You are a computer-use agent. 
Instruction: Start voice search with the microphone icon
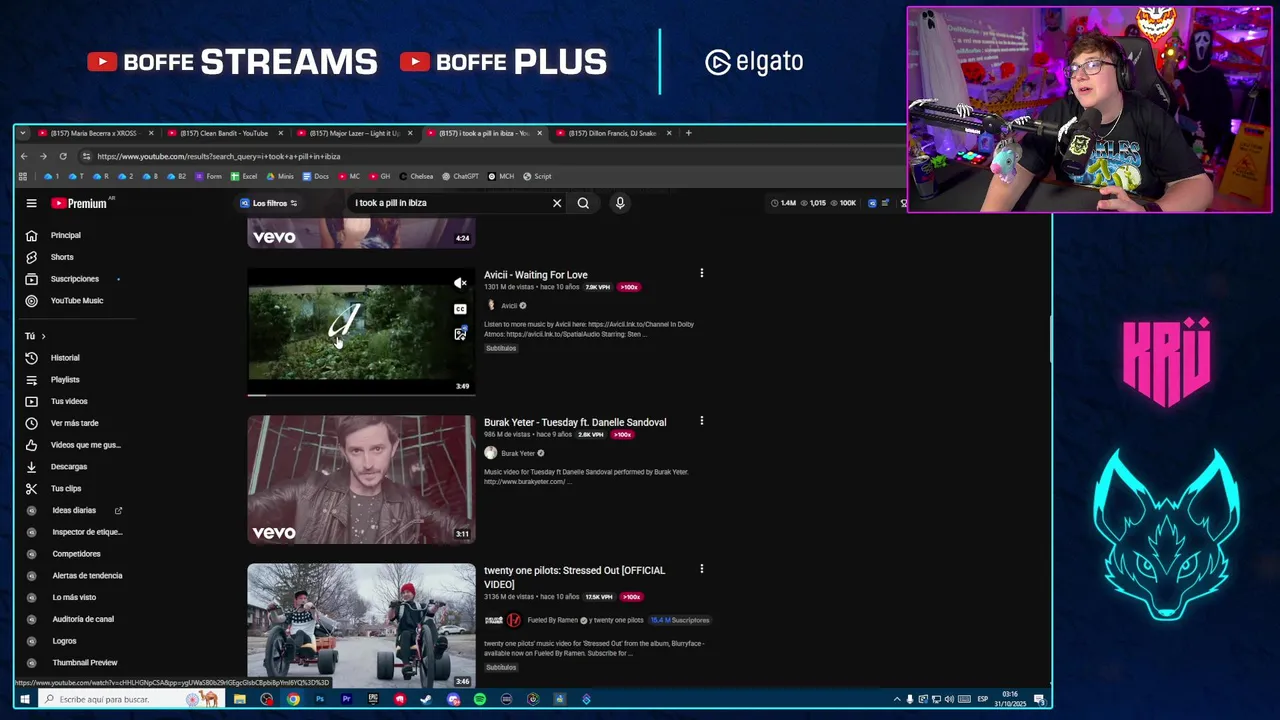pos(620,203)
